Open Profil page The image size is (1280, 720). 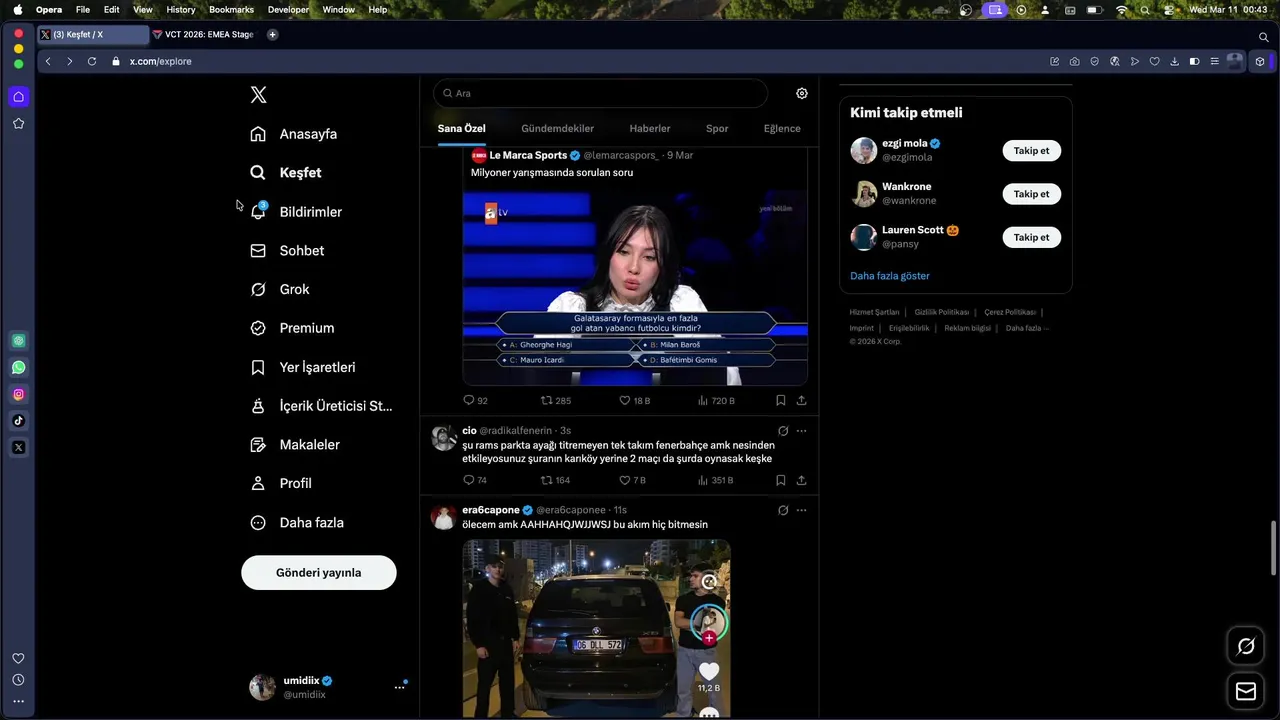[x=281, y=483]
